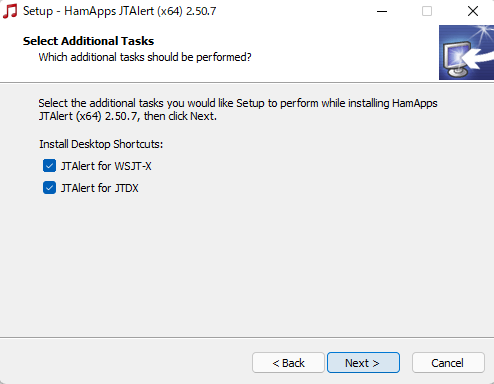This screenshot has width=494, height=384.
Task: Uncheck the JTAlert for JTDX checkbox
Action: pyautogui.click(x=49, y=188)
